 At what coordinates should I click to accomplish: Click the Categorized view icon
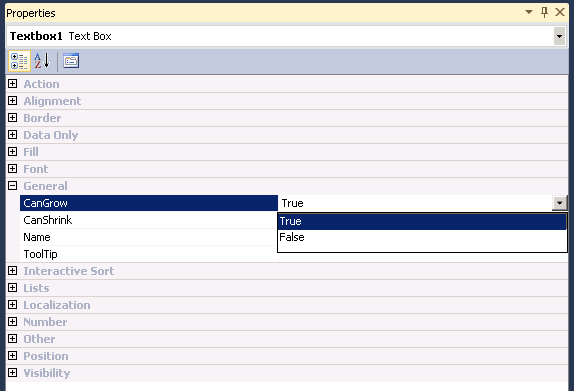(19, 61)
